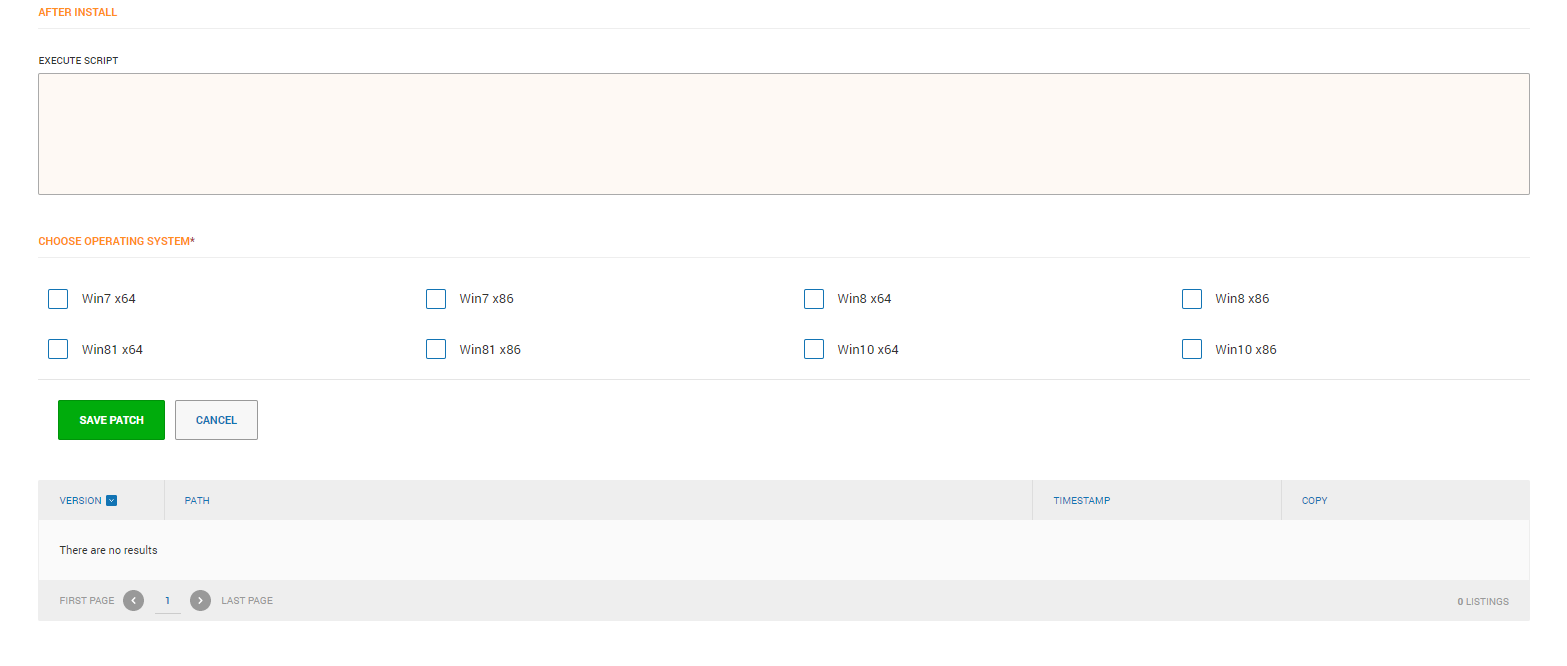Select the Win10 x64 checkbox

pos(814,349)
